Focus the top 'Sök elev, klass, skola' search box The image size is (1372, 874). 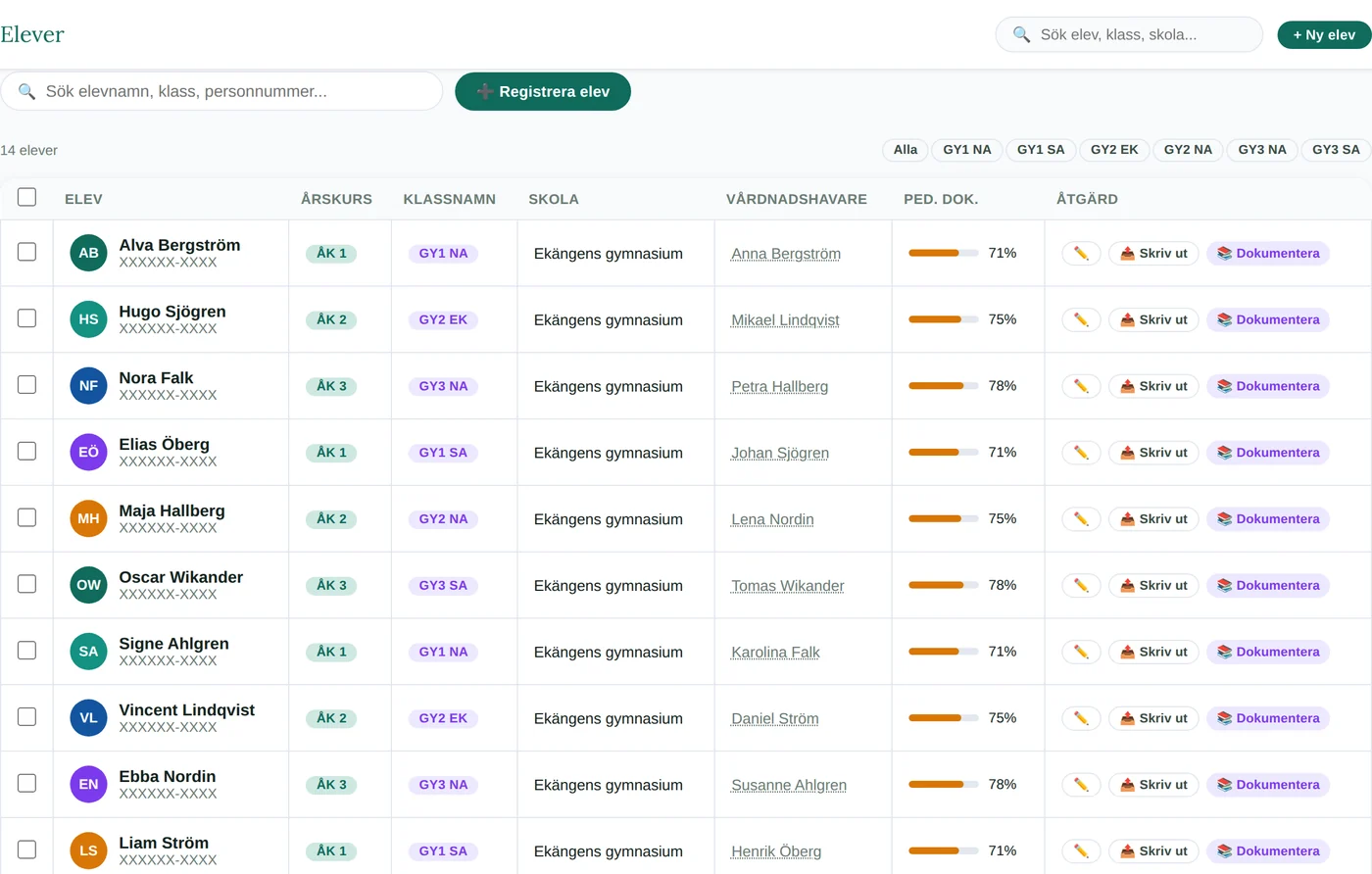(1129, 34)
